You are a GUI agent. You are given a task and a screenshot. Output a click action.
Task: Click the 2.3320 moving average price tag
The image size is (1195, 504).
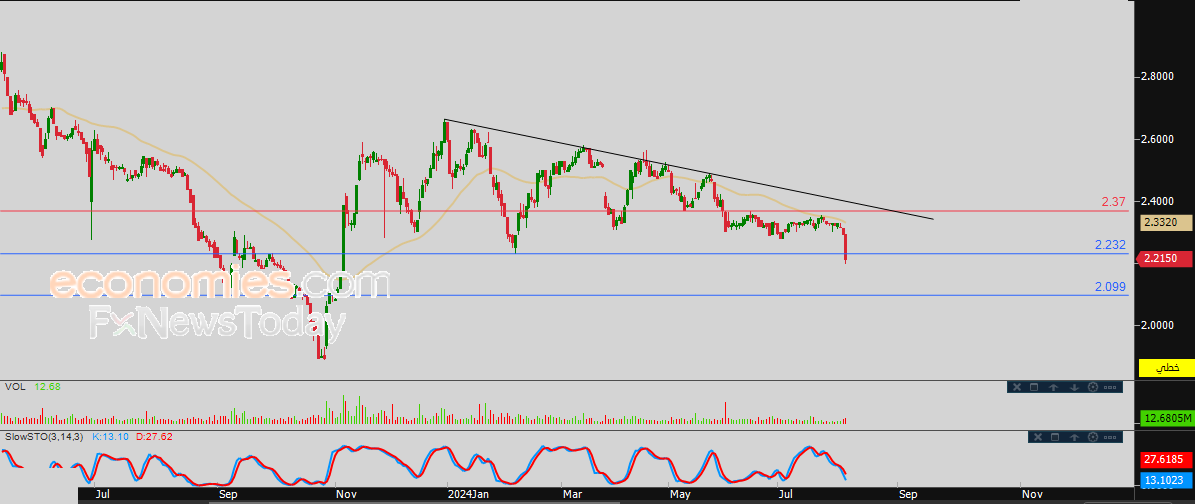tap(1165, 223)
